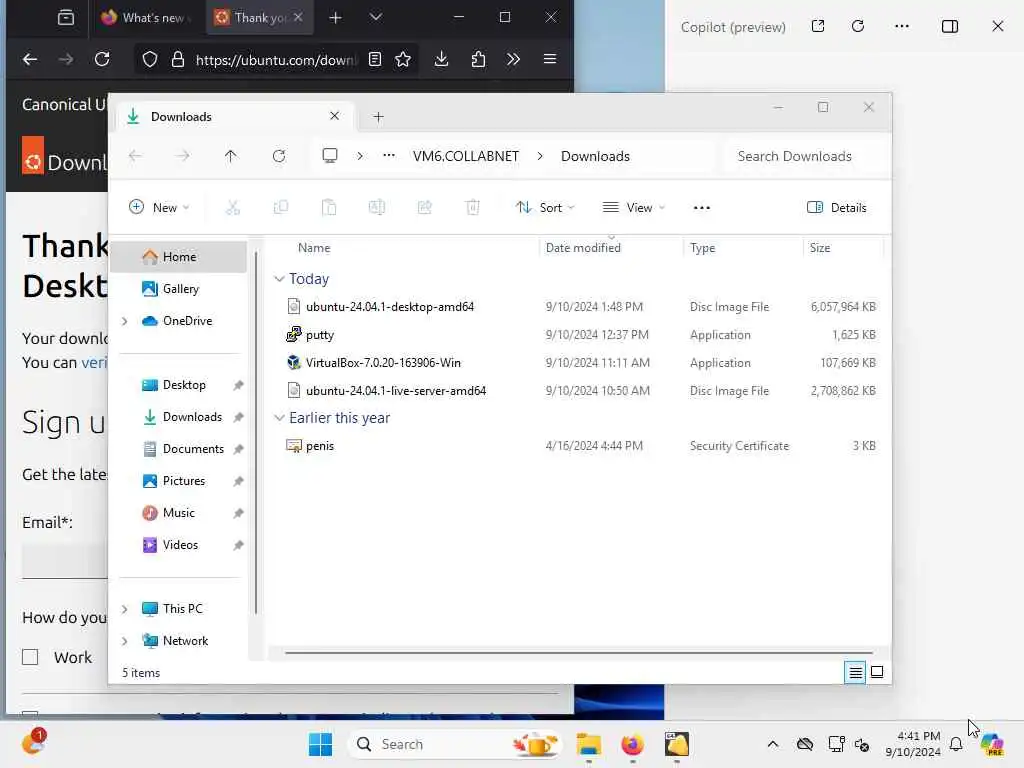Toggle Firefox reader view icon
The width and height of the screenshot is (1024, 768).
375,59
